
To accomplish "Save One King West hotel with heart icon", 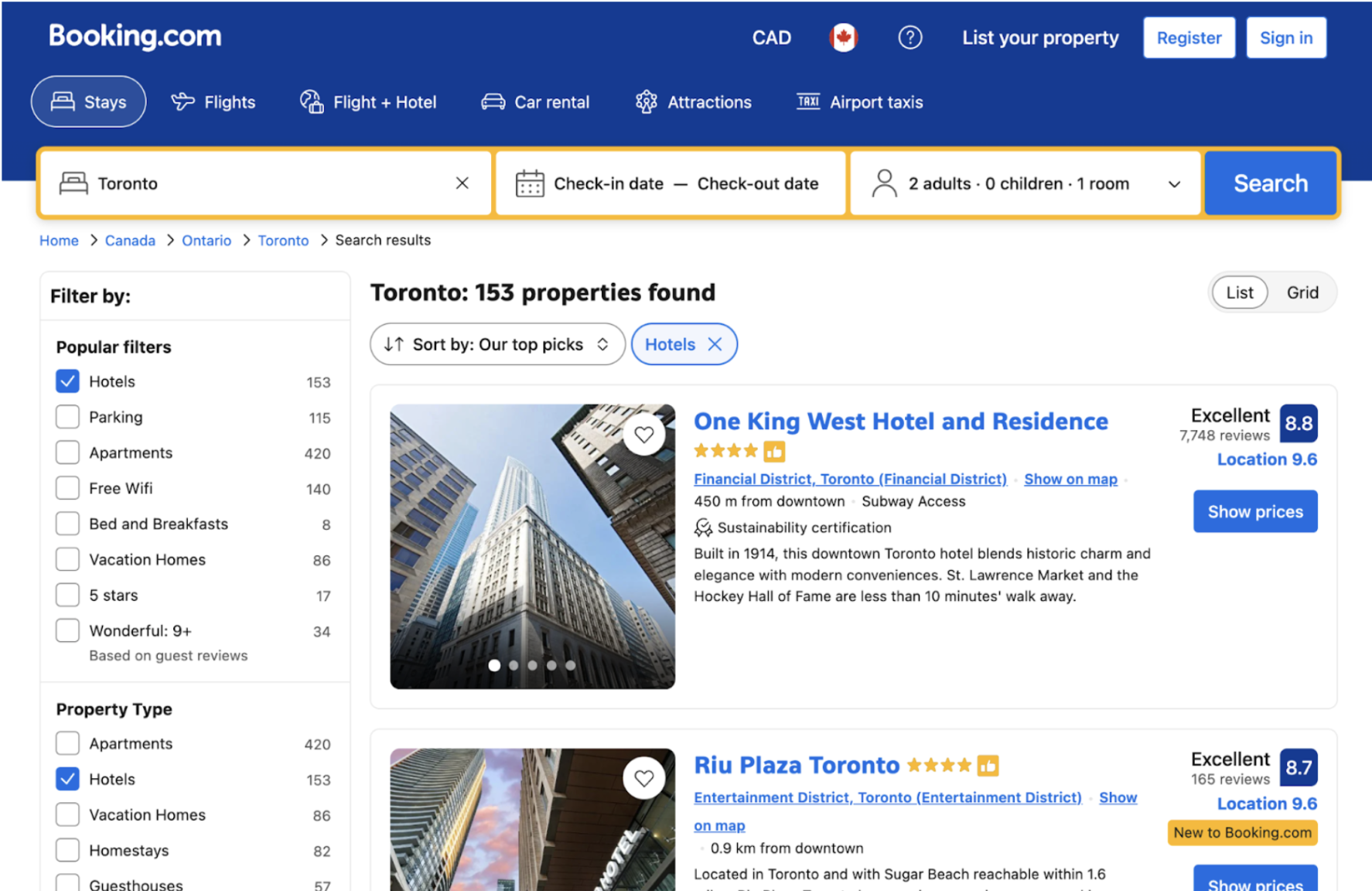I will pyautogui.click(x=644, y=435).
